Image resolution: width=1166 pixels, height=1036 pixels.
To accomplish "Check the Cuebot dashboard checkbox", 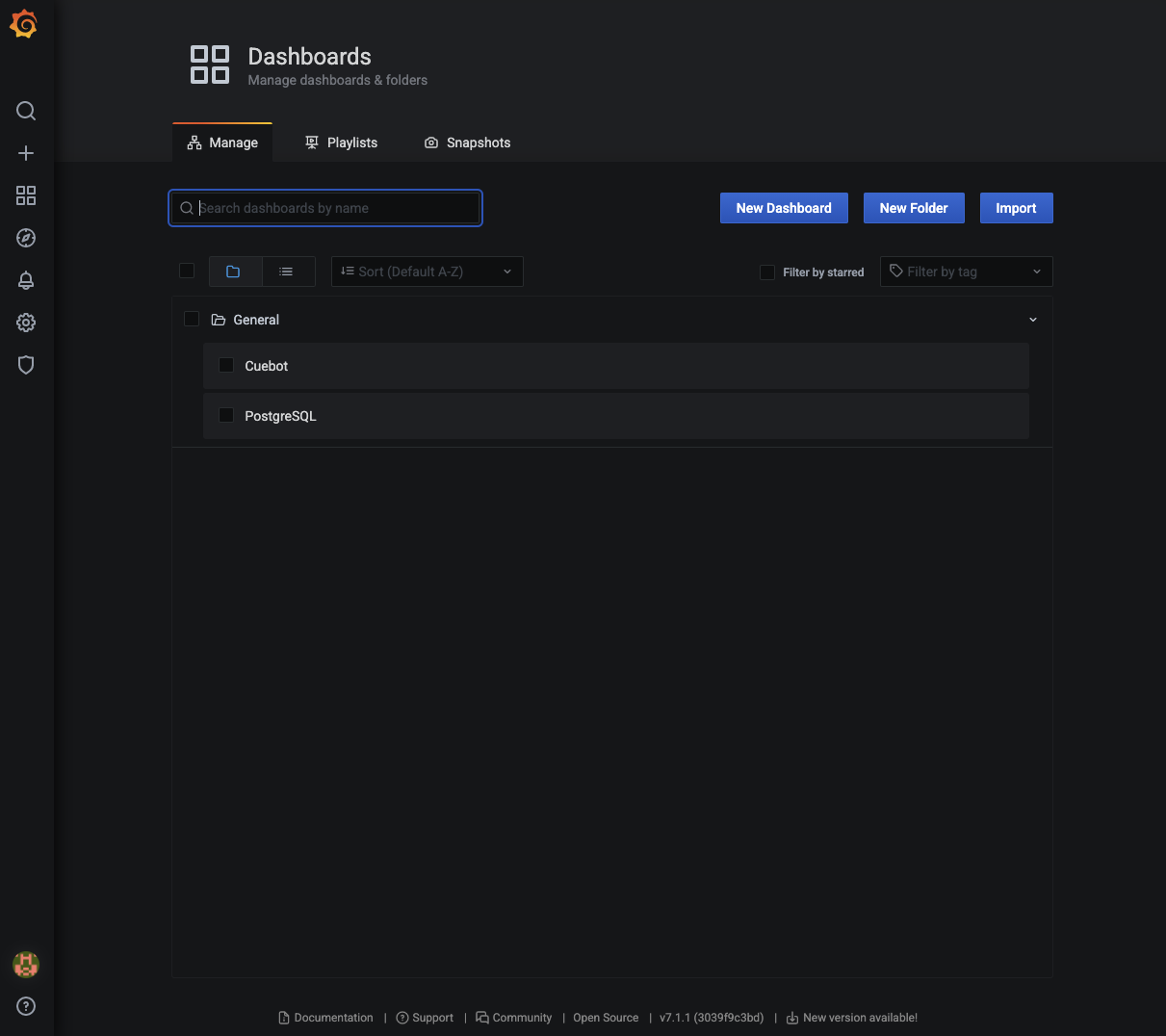I will (226, 365).
